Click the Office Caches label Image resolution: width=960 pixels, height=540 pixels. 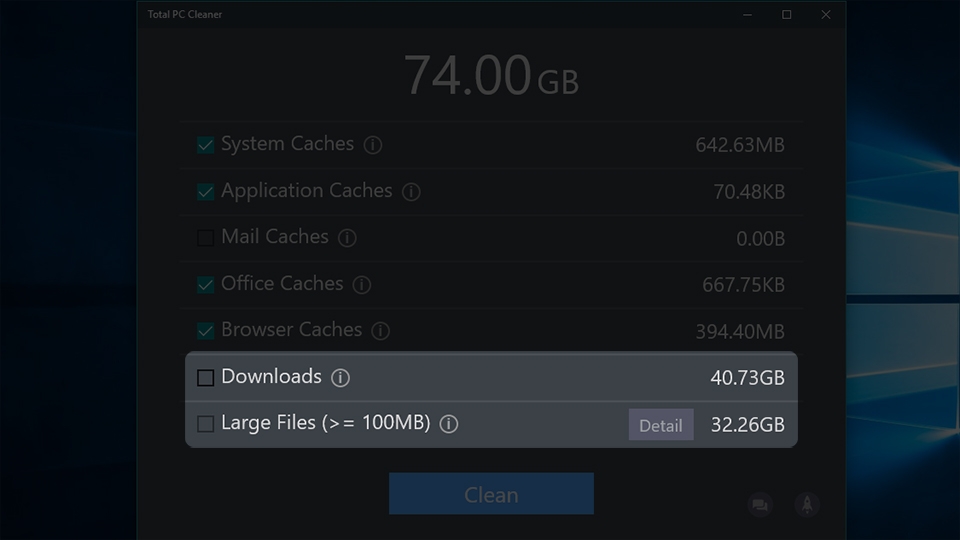coord(282,283)
